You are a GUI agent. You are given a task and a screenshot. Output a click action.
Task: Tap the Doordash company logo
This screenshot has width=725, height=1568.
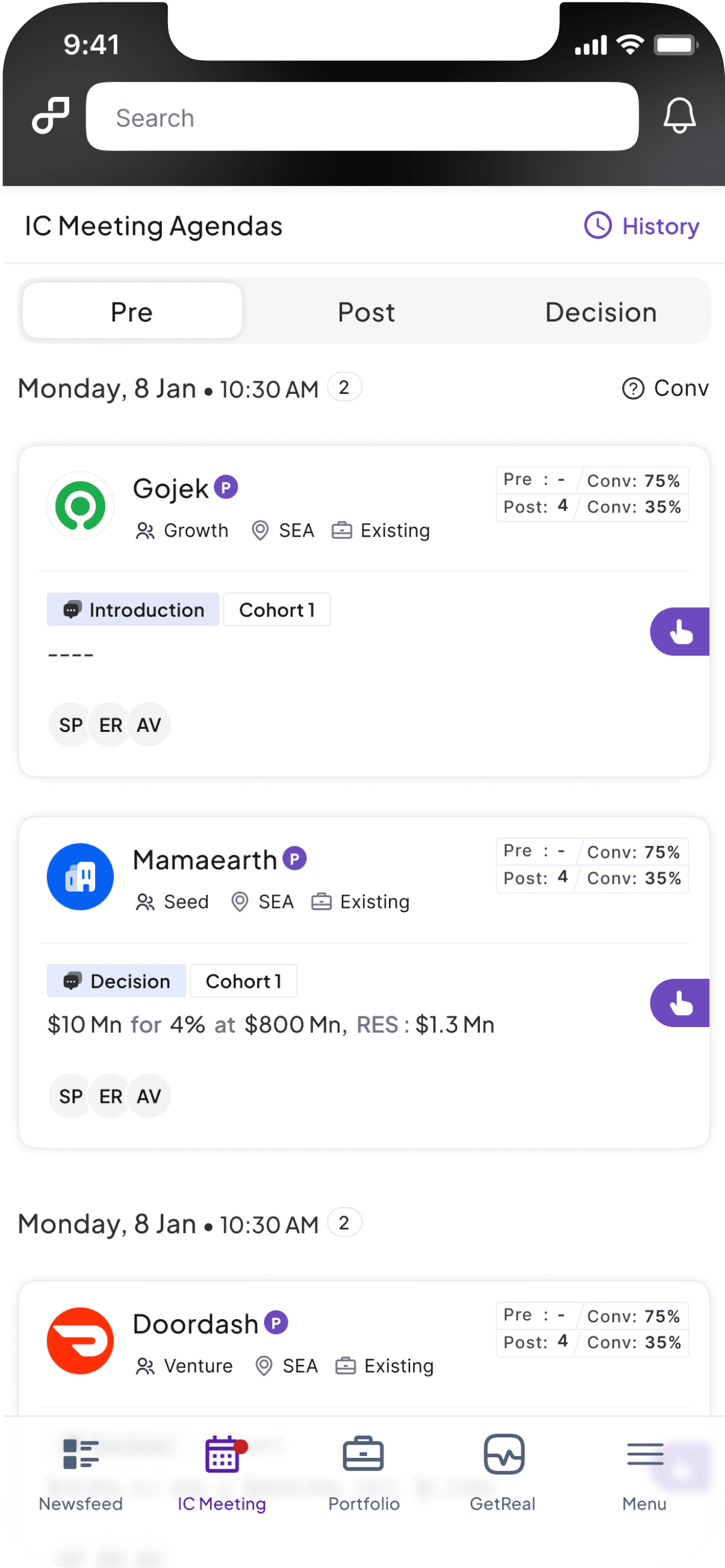tap(80, 1340)
